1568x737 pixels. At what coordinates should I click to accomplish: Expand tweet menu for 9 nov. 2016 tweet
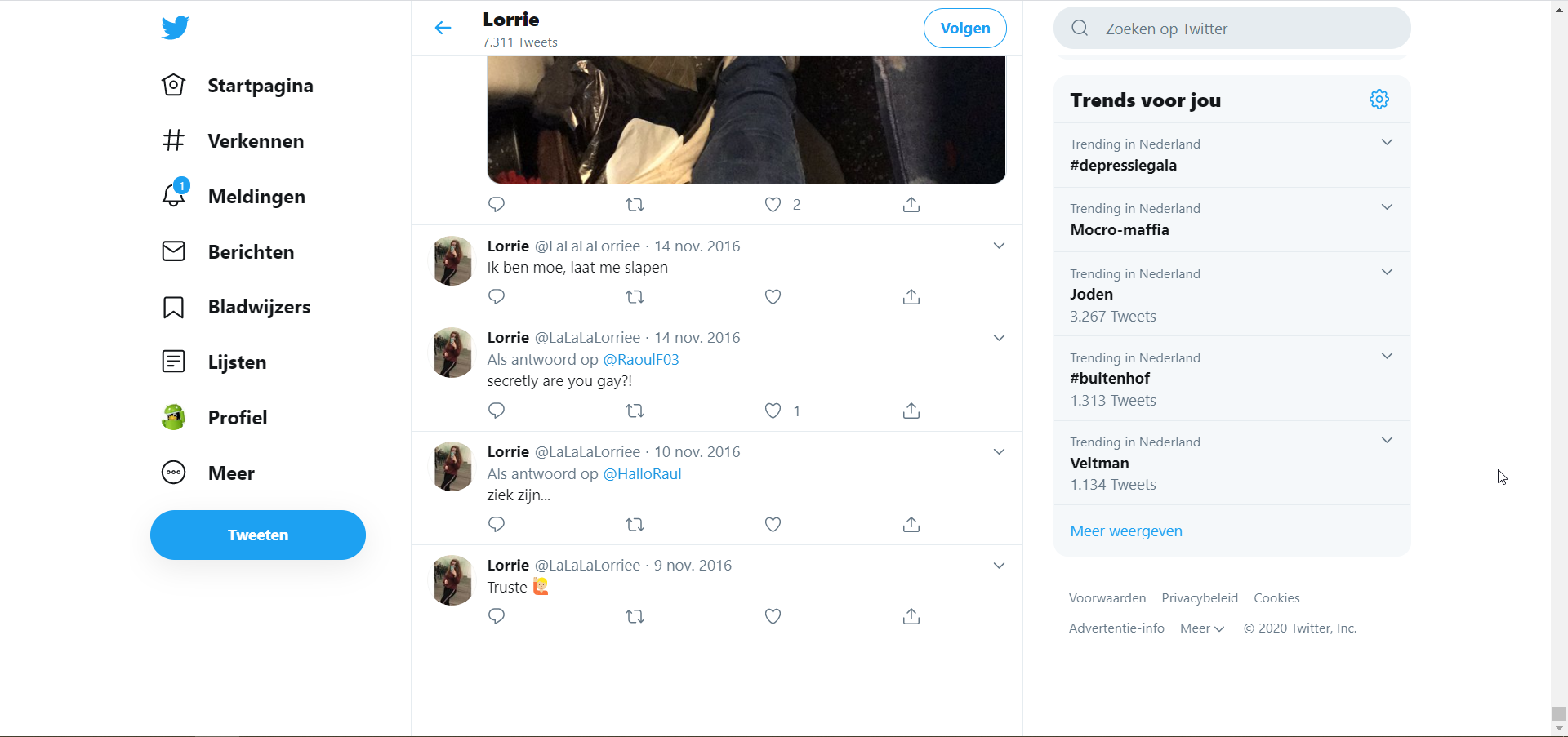999,566
